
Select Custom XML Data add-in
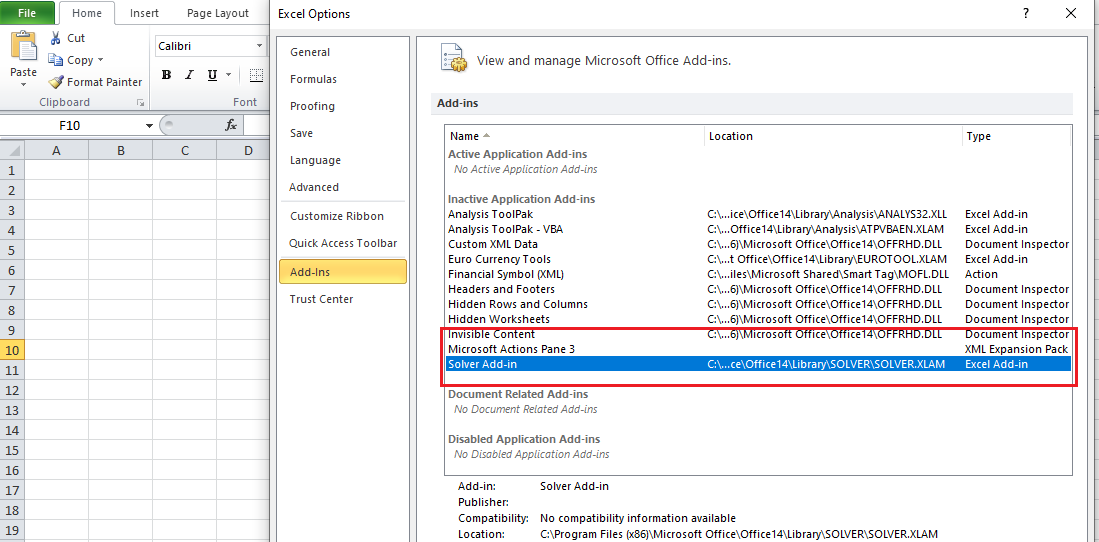[758, 244]
